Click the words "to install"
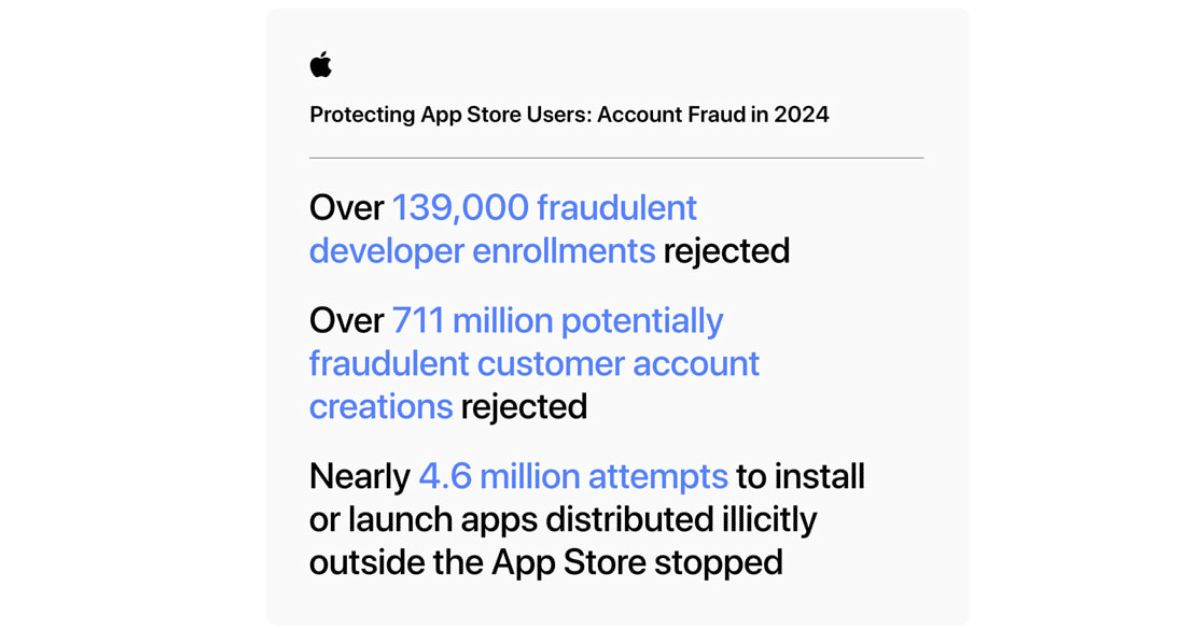Image resolution: width=1200 pixels, height=630 pixels. pos(800,476)
